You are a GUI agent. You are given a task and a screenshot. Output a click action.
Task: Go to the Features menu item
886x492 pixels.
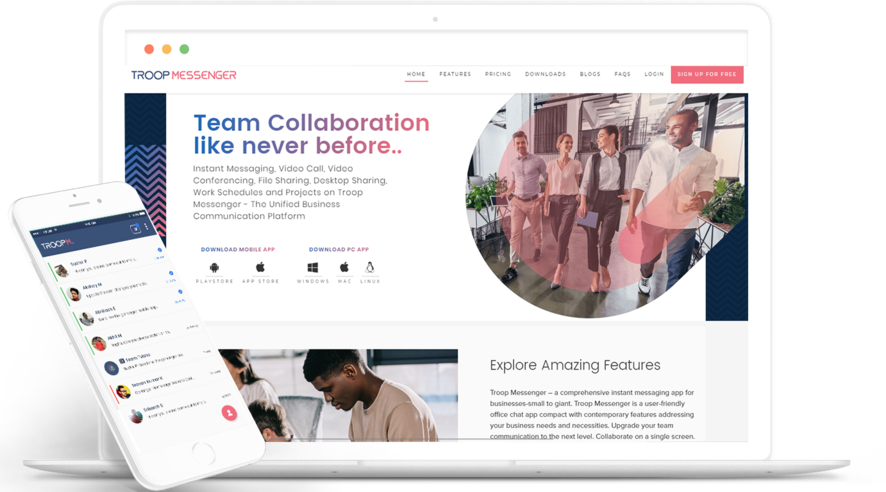pos(455,75)
